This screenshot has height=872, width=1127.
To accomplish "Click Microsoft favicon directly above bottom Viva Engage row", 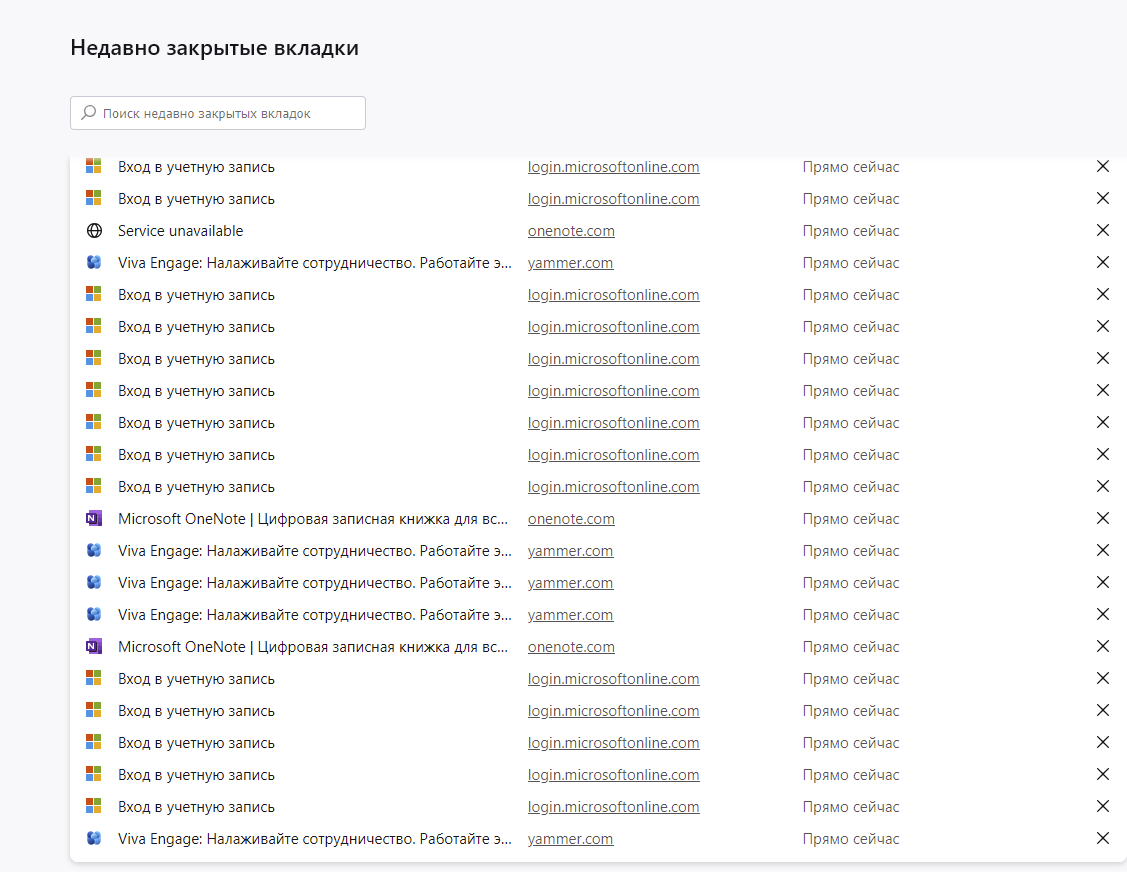I will (x=94, y=807).
